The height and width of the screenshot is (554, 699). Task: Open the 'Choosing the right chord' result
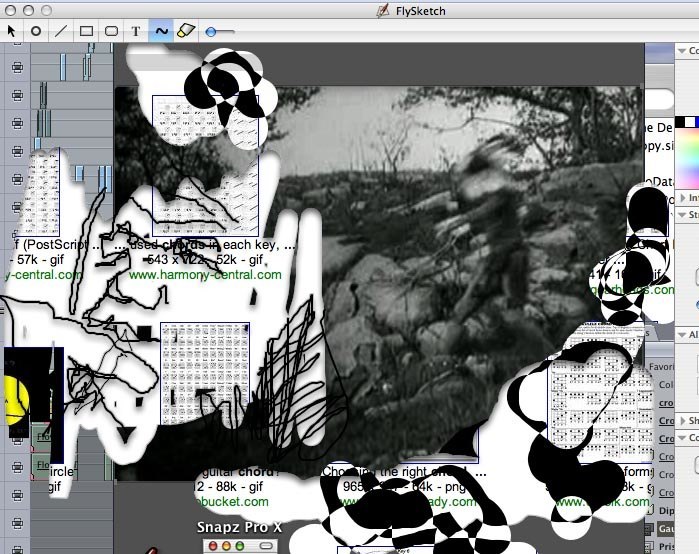pos(404,472)
